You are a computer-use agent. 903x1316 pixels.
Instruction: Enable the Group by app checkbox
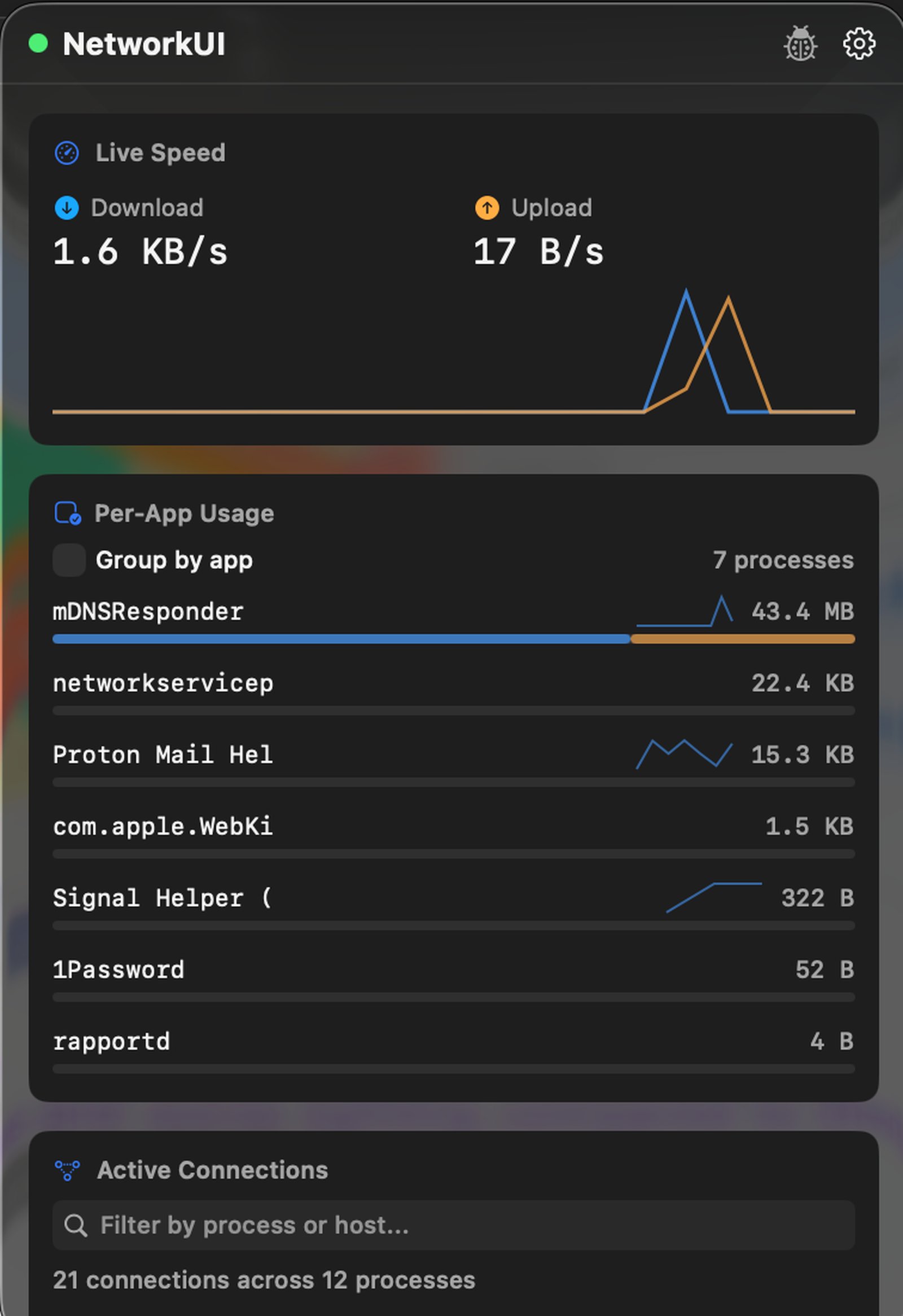69,559
